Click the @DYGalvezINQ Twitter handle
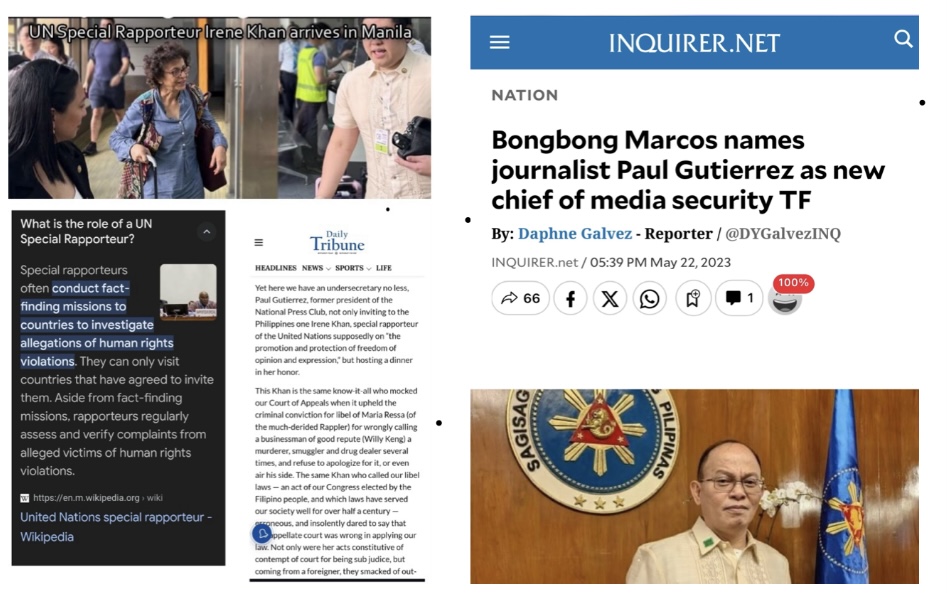Viewport: 947px width, 593px height. click(x=782, y=234)
